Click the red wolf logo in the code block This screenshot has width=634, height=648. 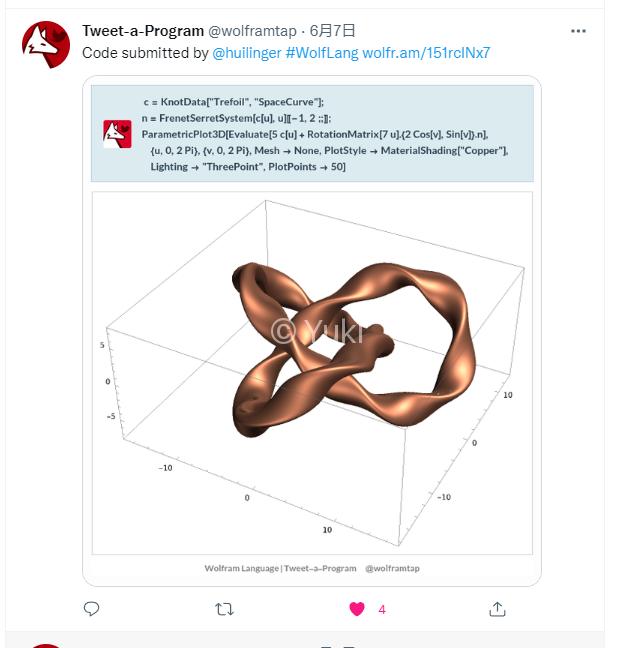point(117,133)
